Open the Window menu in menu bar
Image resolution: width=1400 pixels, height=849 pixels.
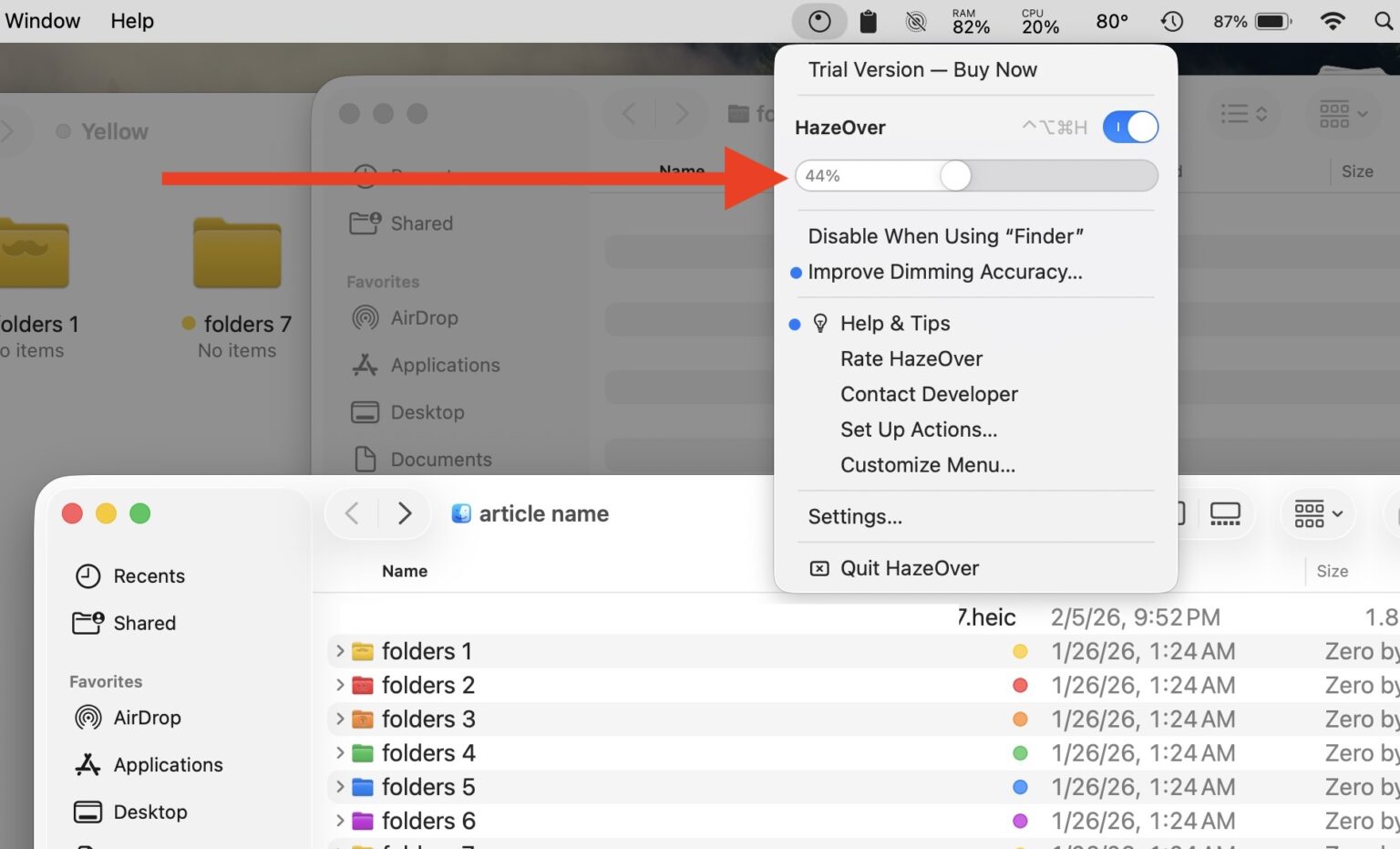(42, 21)
